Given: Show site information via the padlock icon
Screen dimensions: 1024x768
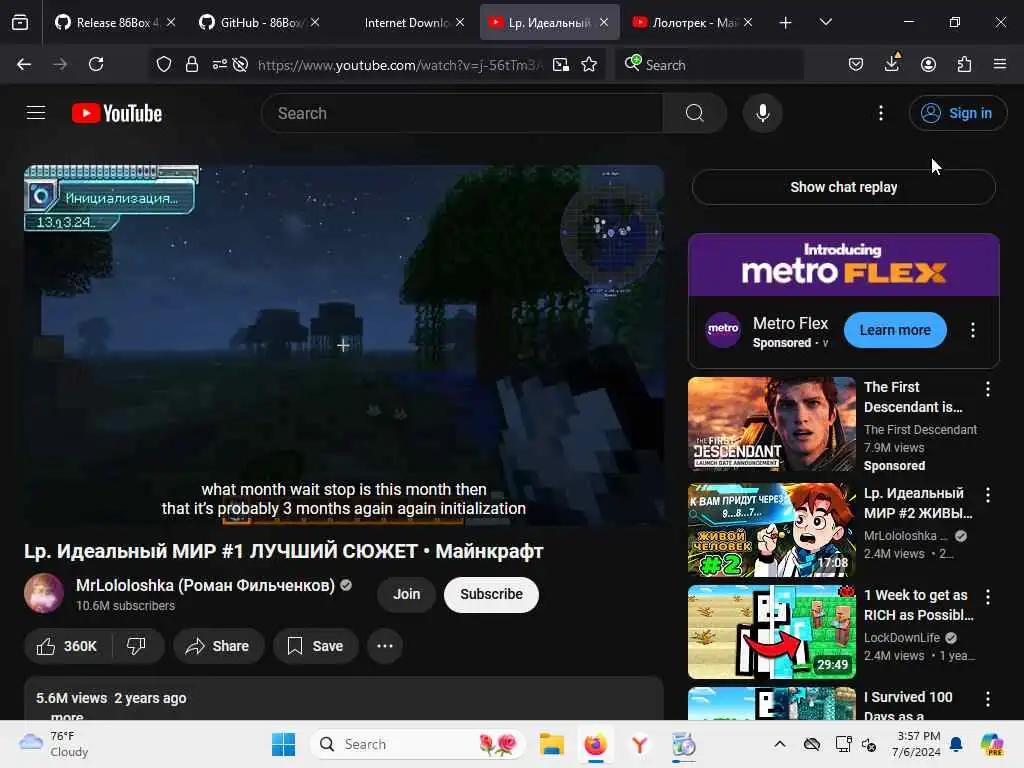Looking at the screenshot, I should [191, 65].
